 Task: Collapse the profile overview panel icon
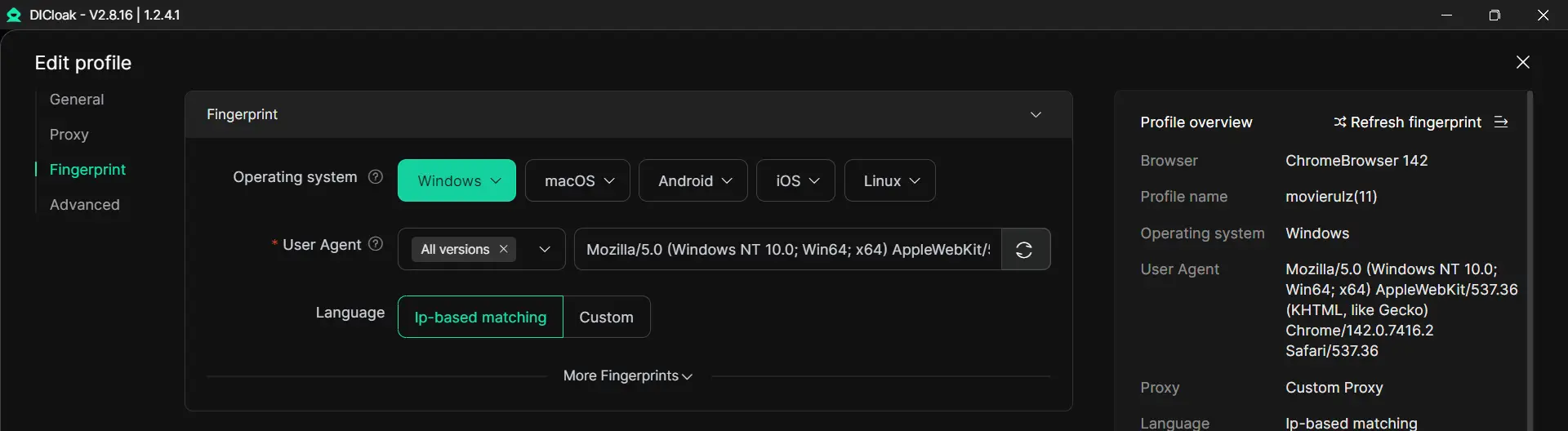pyautogui.click(x=1501, y=122)
